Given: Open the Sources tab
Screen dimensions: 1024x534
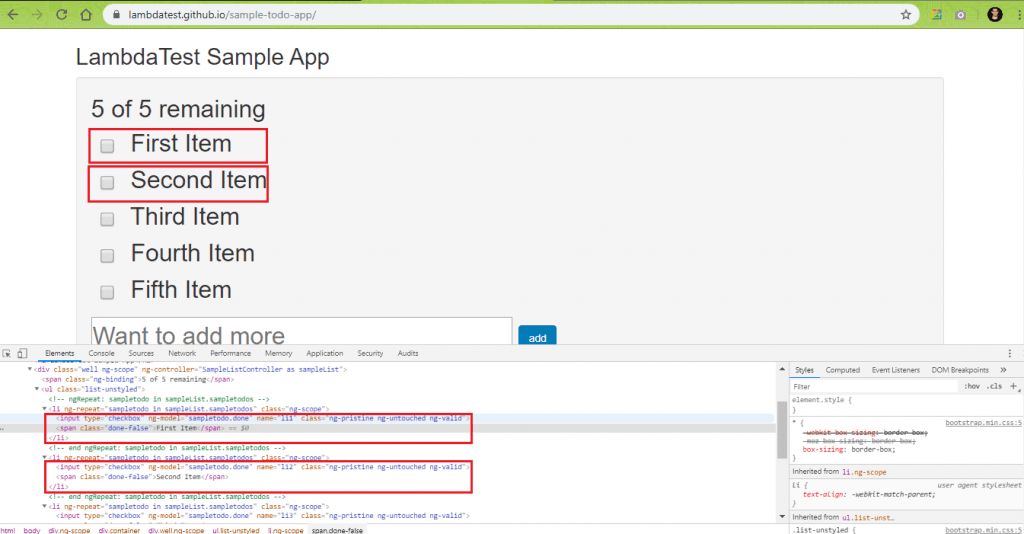Looking at the screenshot, I should coord(141,353).
